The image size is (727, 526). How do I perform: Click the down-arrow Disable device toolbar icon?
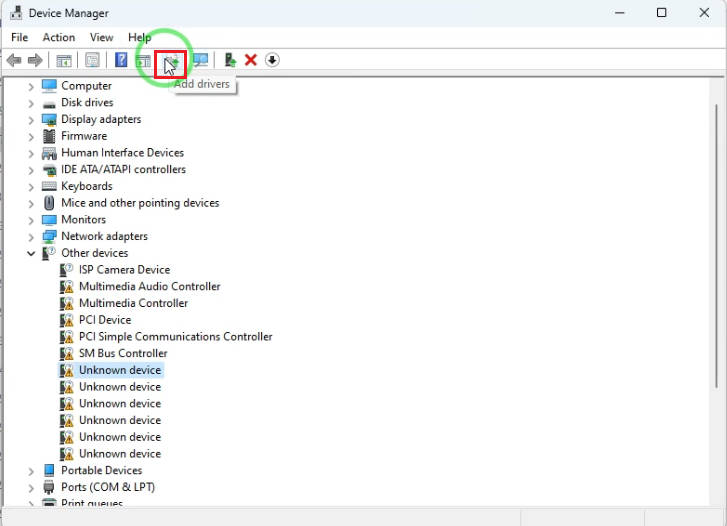[272, 60]
